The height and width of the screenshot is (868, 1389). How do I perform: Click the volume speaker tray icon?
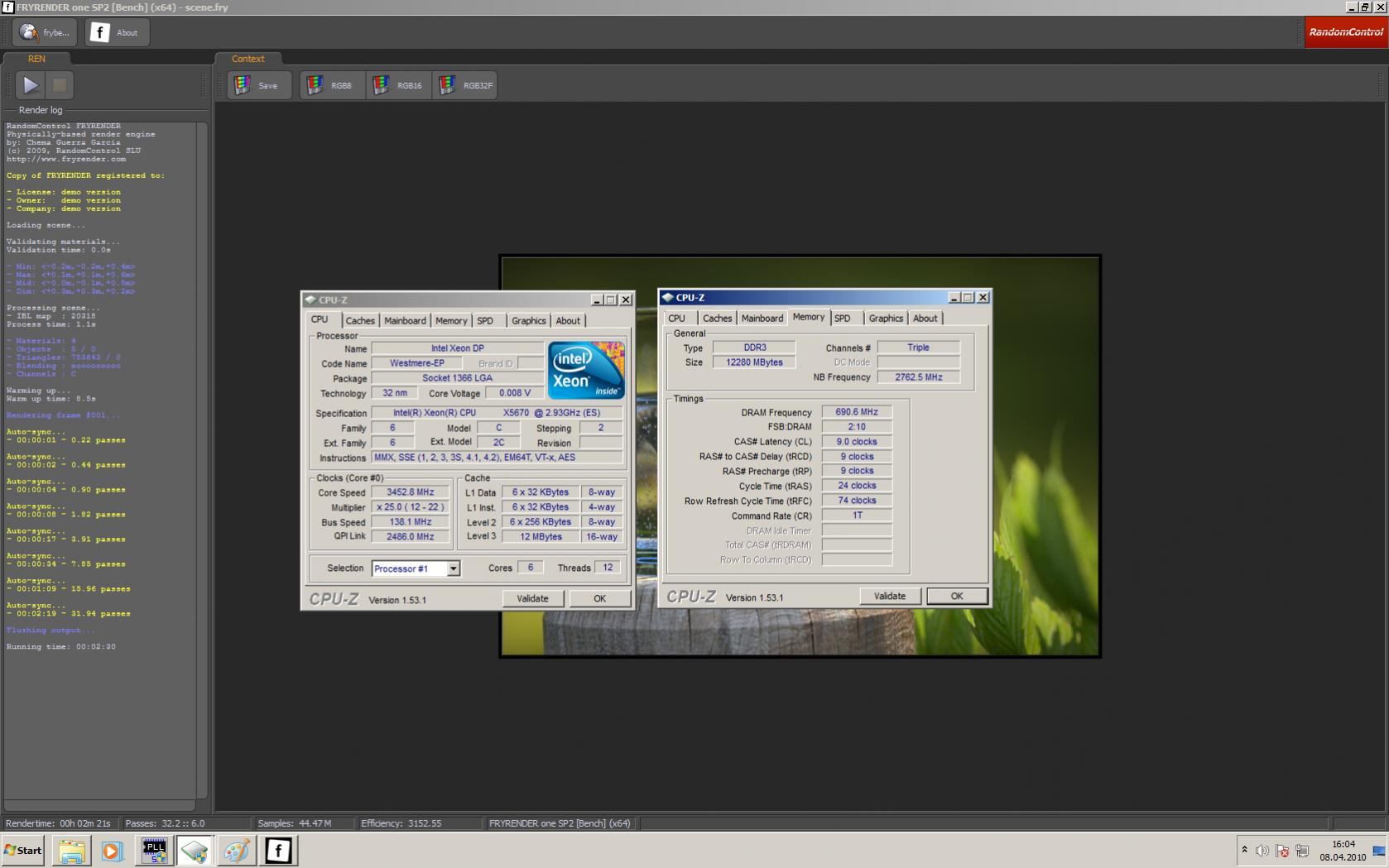[1262, 851]
